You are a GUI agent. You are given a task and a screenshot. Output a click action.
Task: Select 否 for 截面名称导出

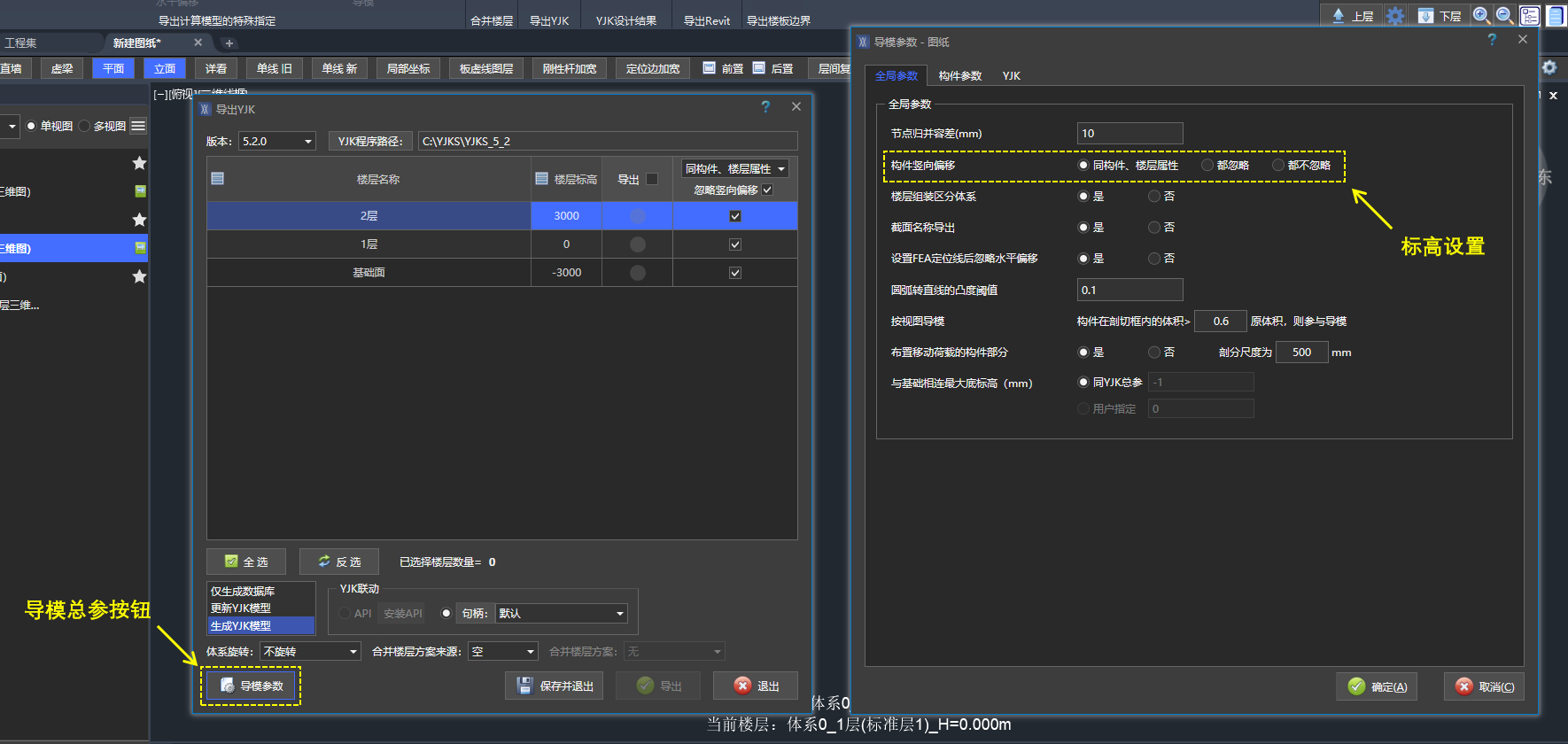click(x=1154, y=228)
